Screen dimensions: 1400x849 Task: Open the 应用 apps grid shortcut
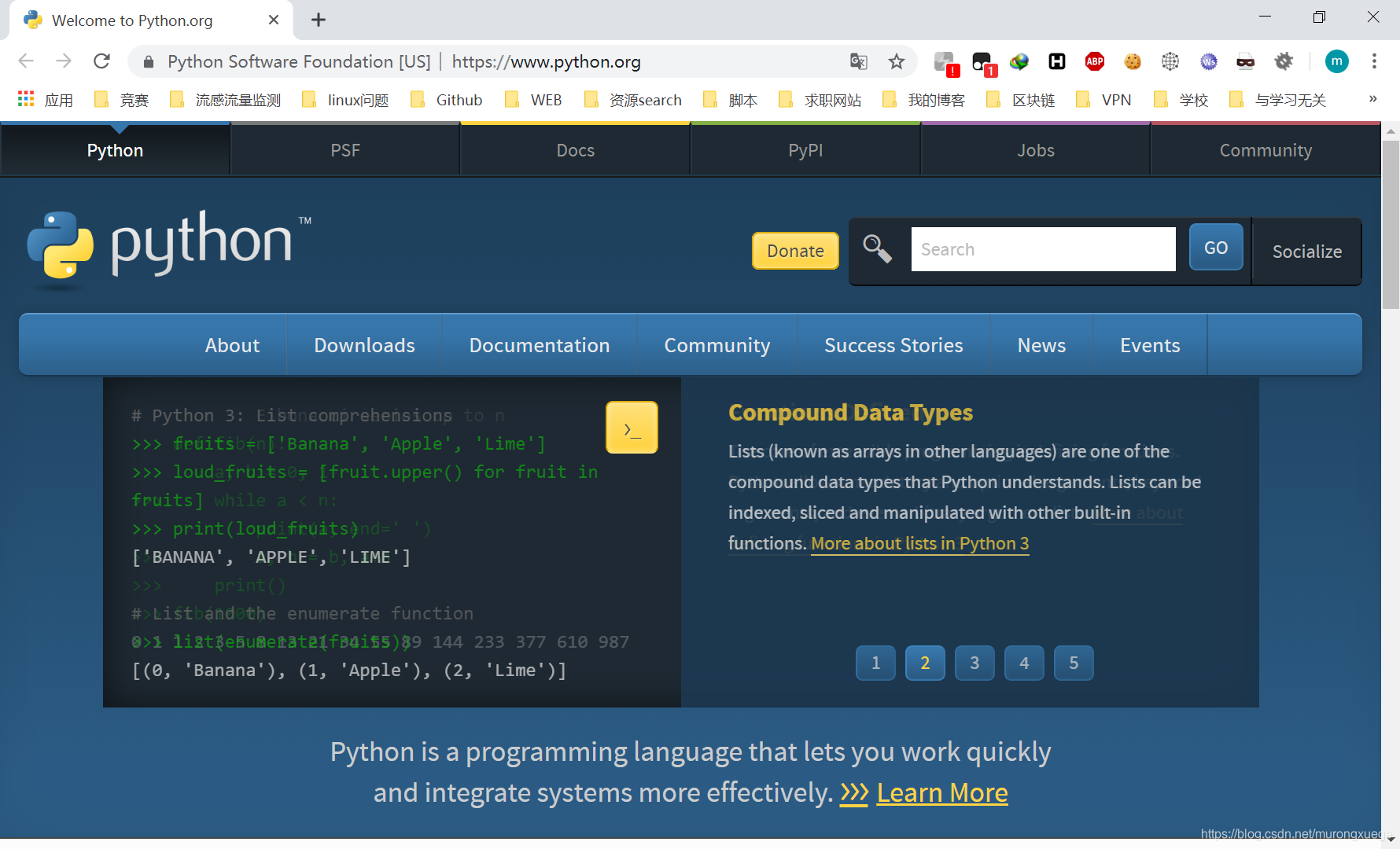(x=45, y=100)
